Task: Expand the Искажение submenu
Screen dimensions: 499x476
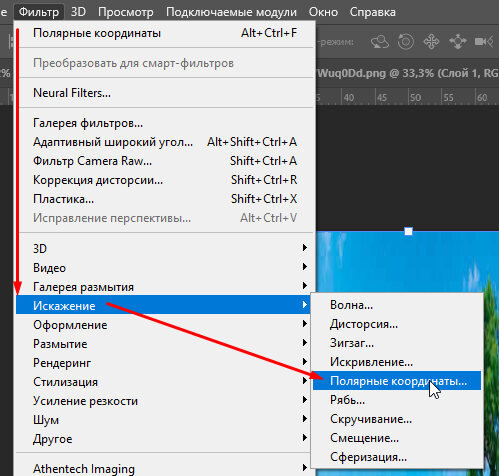Action: (163, 305)
